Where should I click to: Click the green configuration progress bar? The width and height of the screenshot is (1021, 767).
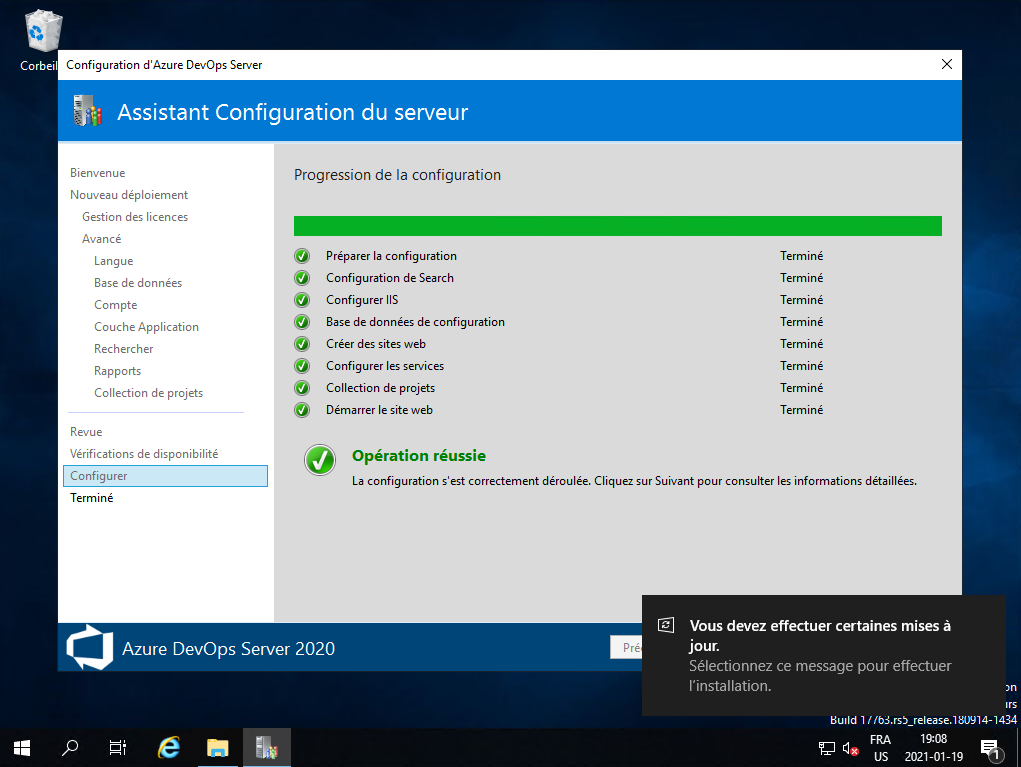click(617, 226)
